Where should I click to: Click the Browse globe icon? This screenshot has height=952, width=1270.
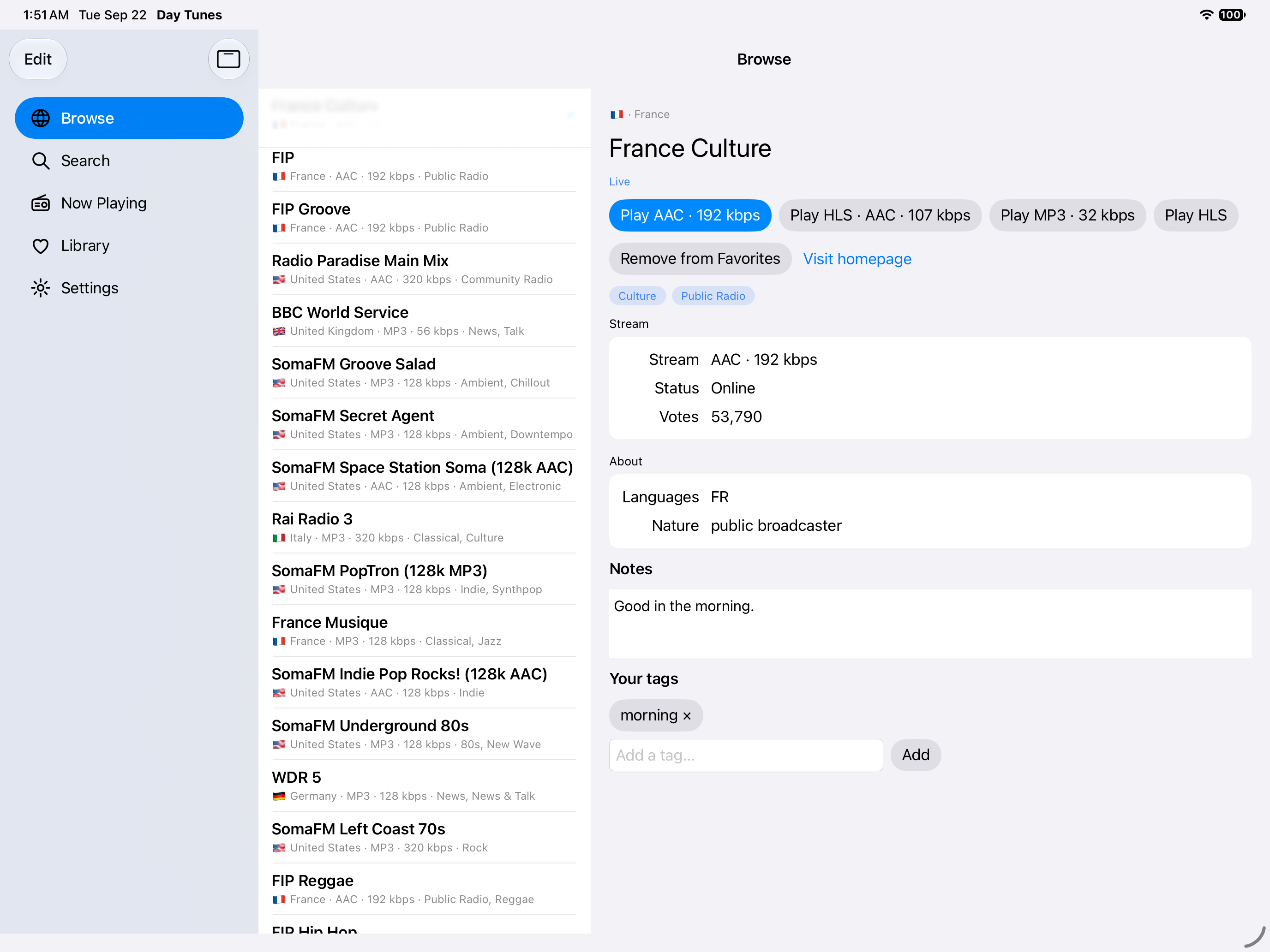[40, 118]
